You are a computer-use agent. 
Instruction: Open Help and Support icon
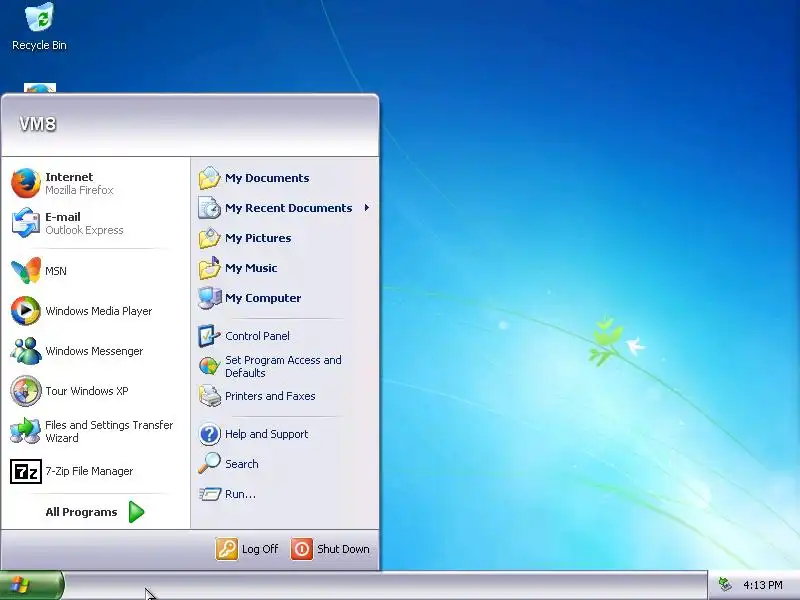[x=209, y=434]
